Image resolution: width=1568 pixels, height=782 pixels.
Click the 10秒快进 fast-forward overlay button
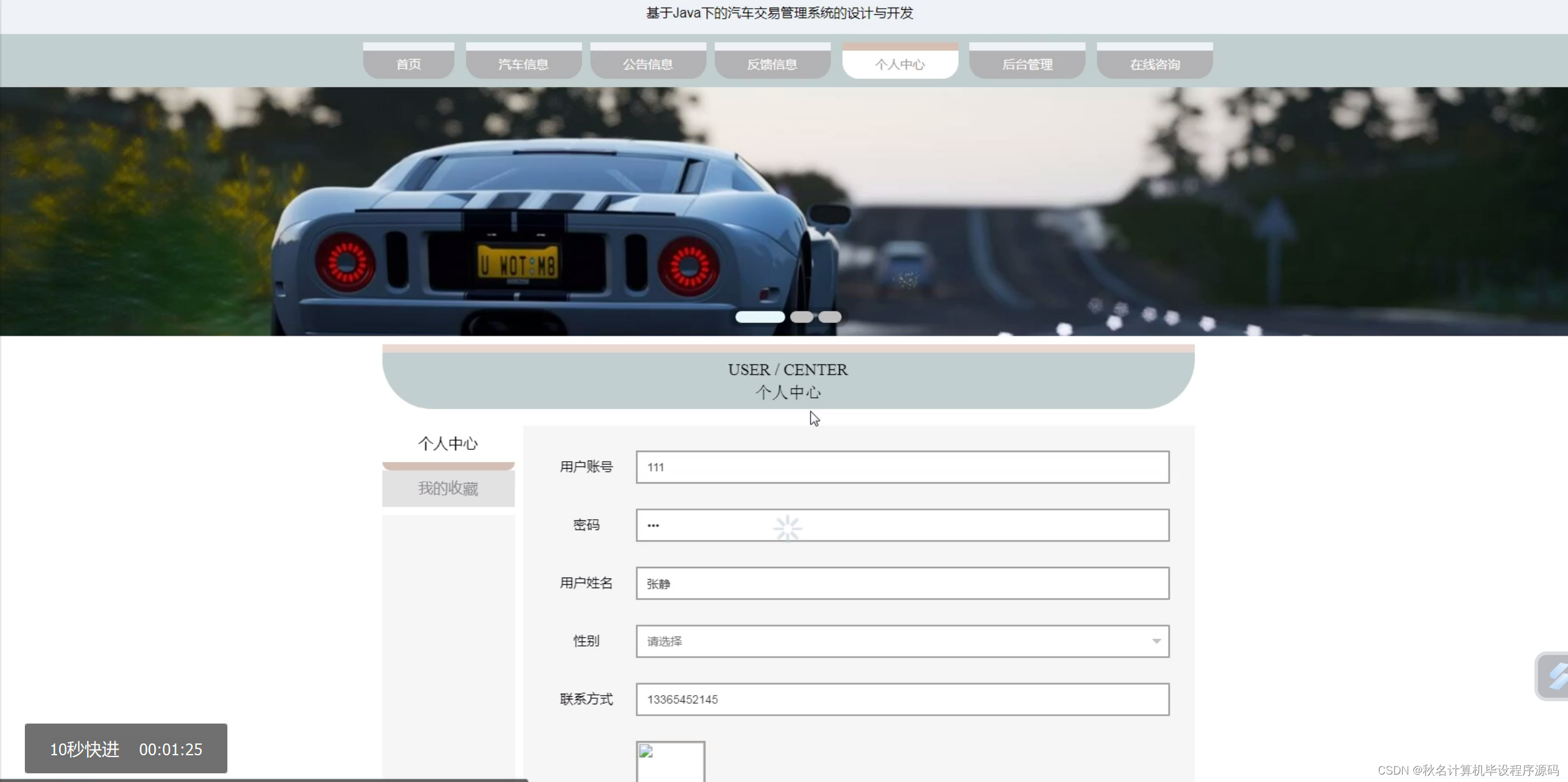pos(84,749)
